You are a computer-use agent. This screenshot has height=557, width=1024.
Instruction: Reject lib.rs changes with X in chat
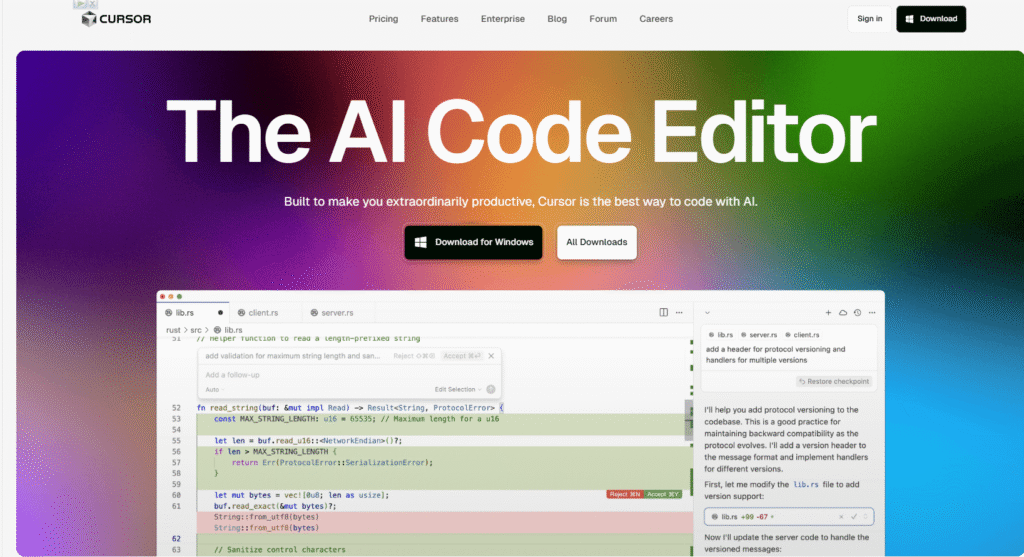pyautogui.click(x=840, y=517)
